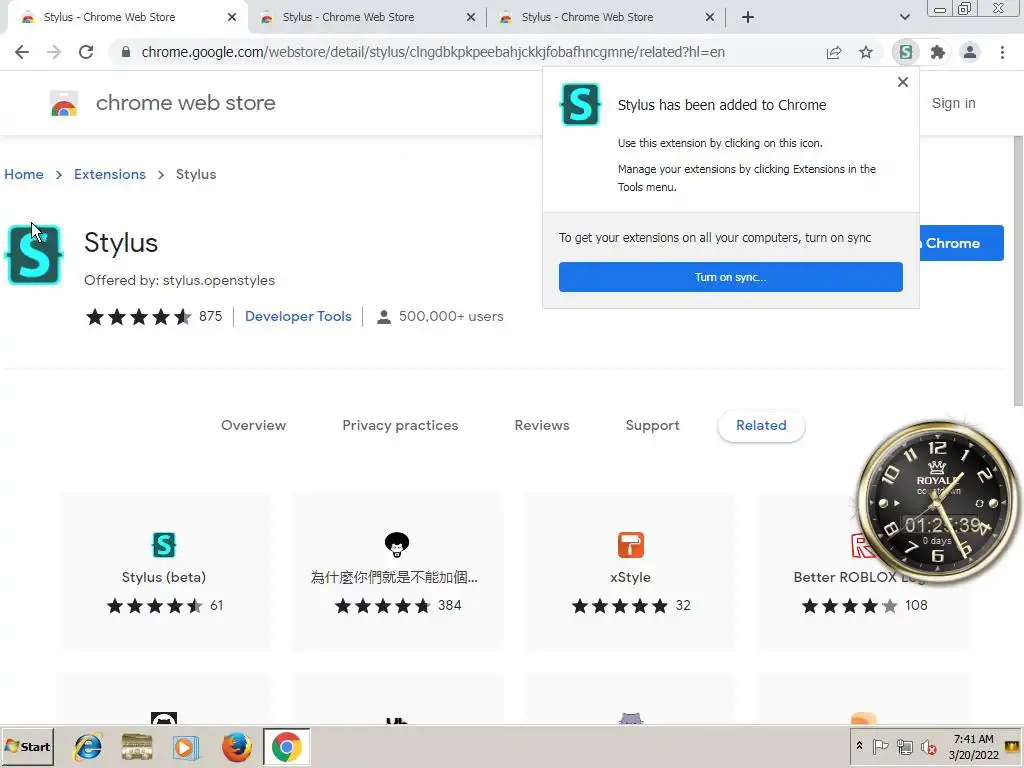
Task: Share this page using the share icon
Action: [x=834, y=52]
